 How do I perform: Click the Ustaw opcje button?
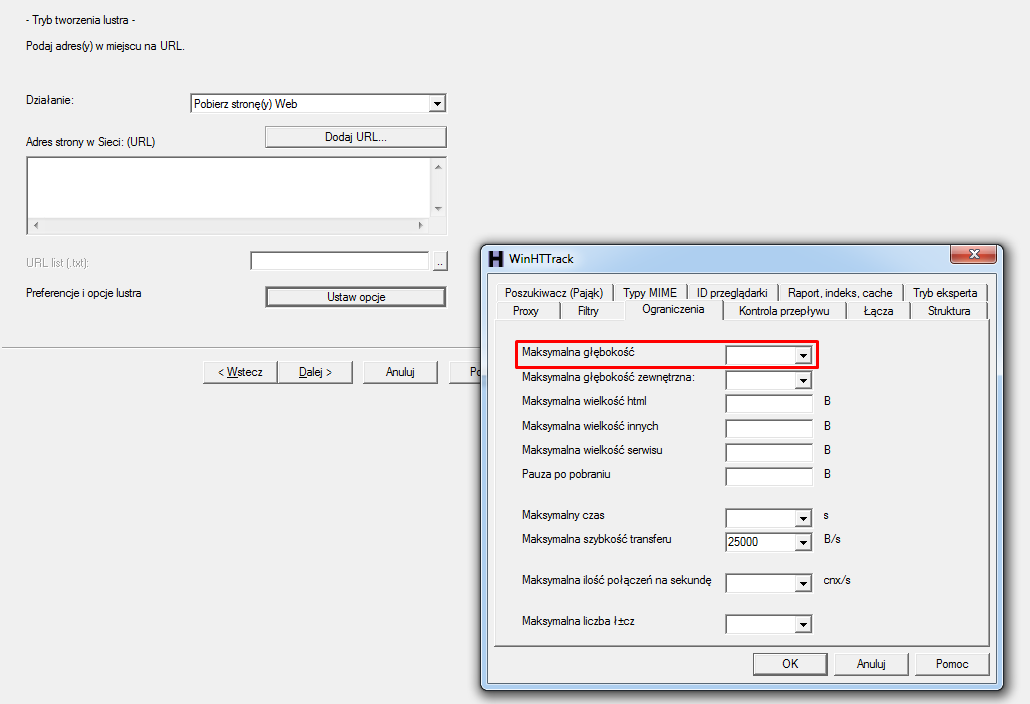[x=356, y=297]
